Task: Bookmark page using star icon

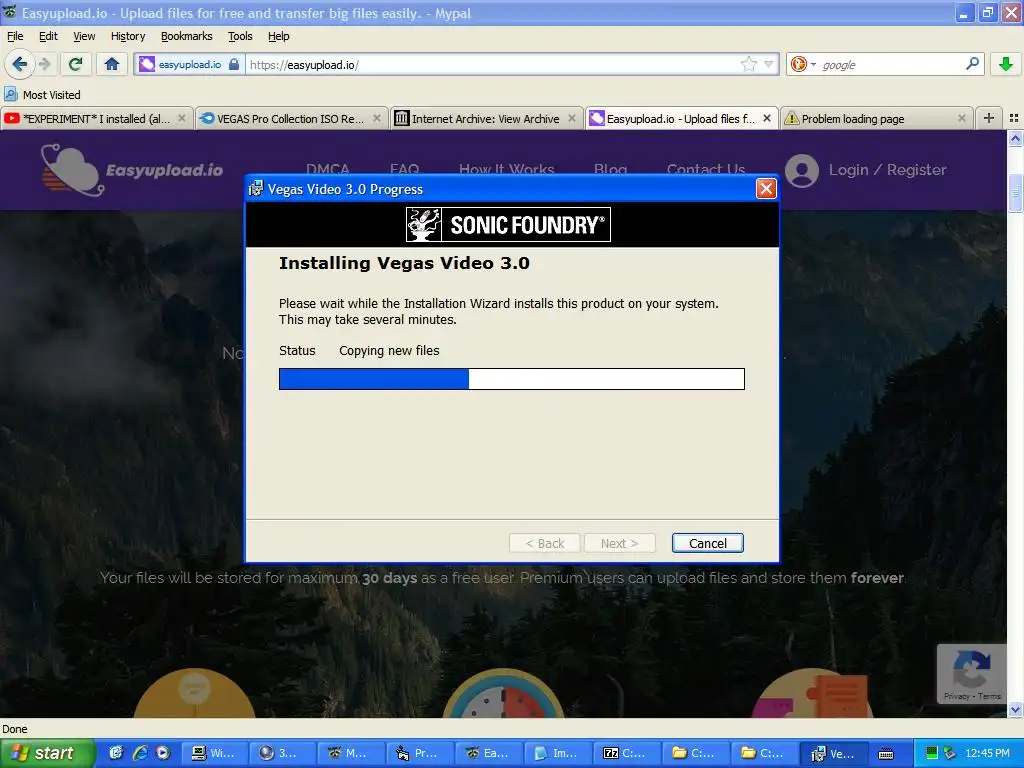Action: click(748, 64)
